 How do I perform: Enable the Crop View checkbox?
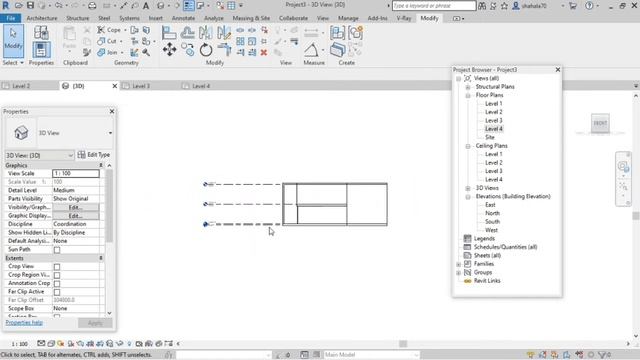(x=57, y=267)
